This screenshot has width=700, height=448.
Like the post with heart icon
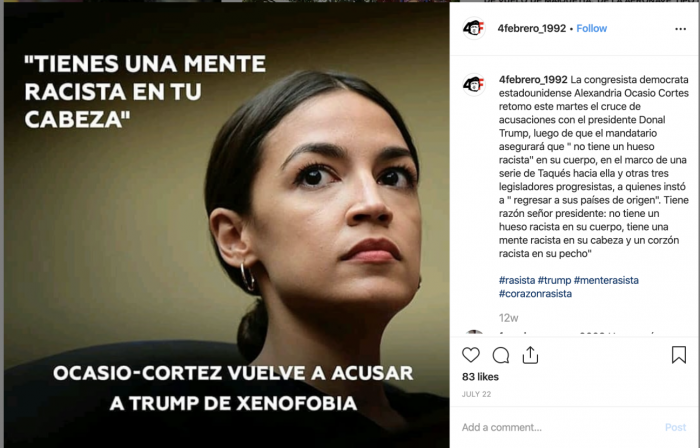click(471, 355)
